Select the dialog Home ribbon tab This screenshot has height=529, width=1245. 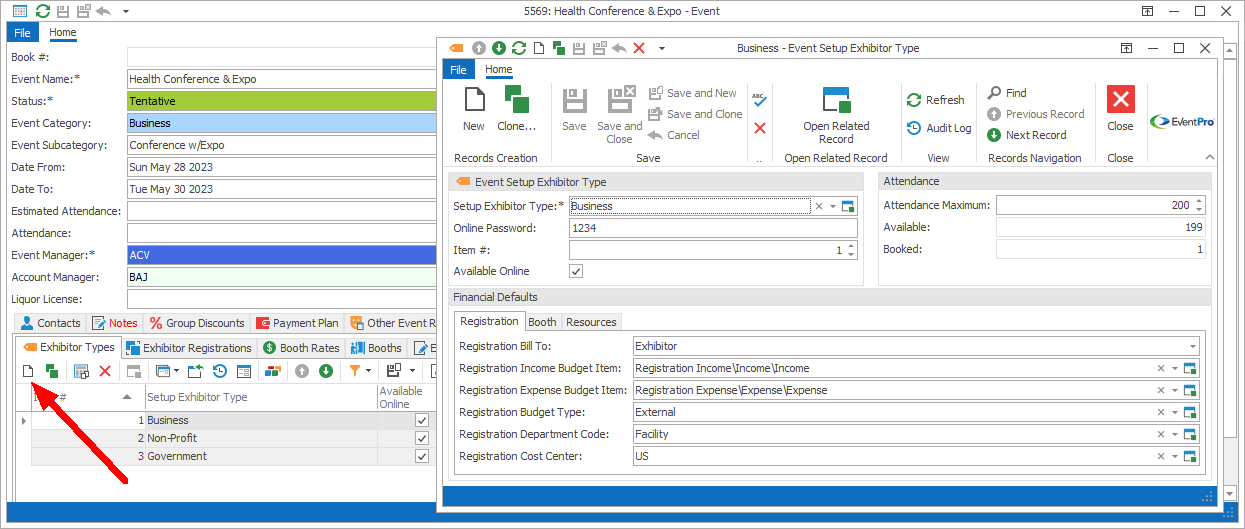498,70
